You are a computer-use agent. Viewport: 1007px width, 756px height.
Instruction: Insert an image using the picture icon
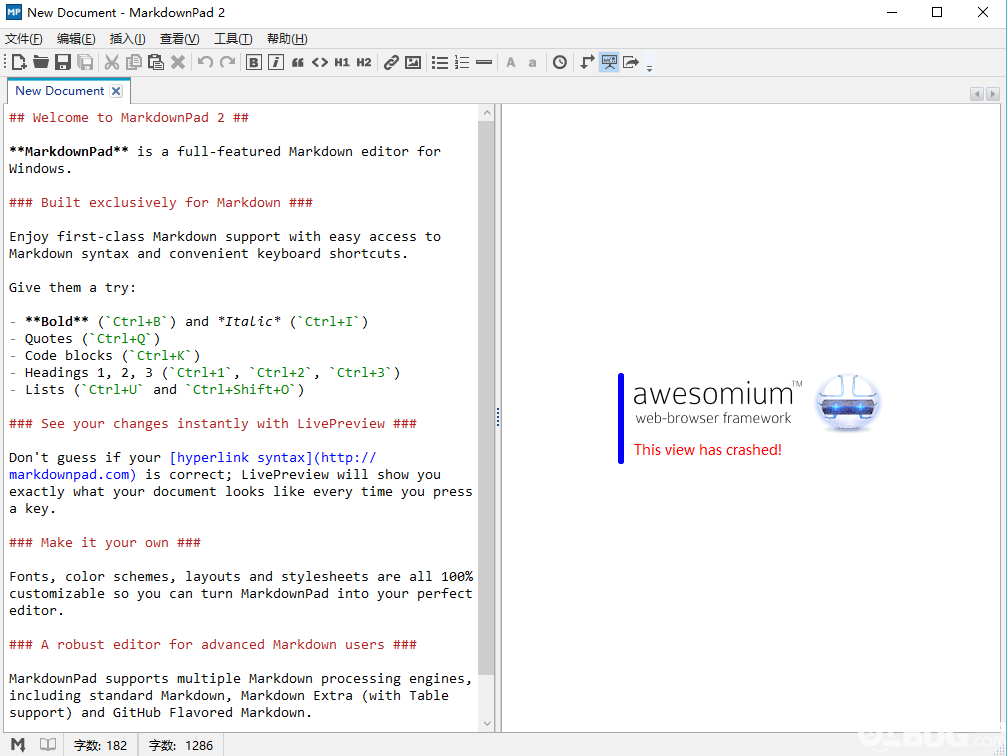413,62
